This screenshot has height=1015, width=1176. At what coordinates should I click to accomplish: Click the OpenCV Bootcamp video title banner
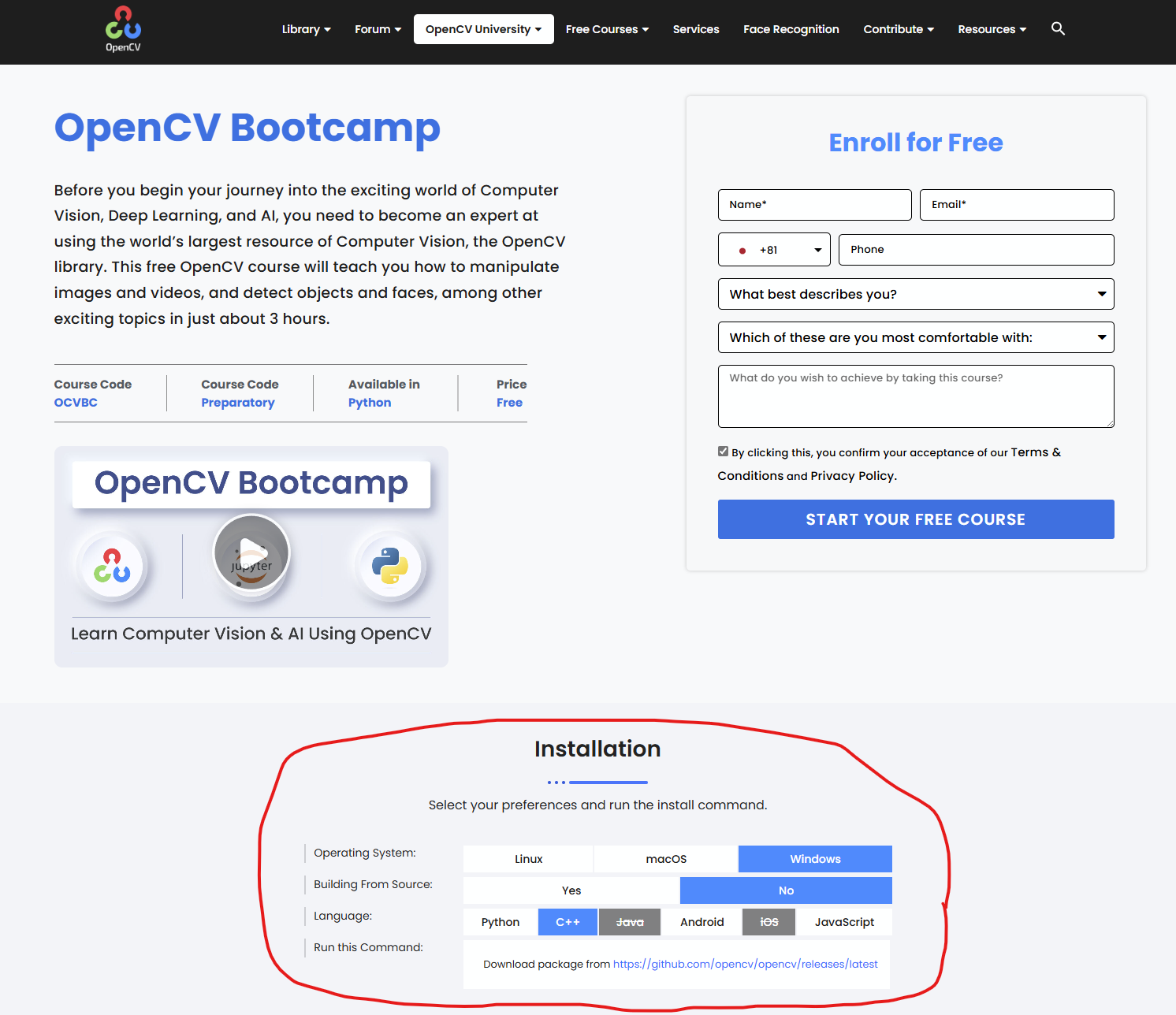coord(251,484)
